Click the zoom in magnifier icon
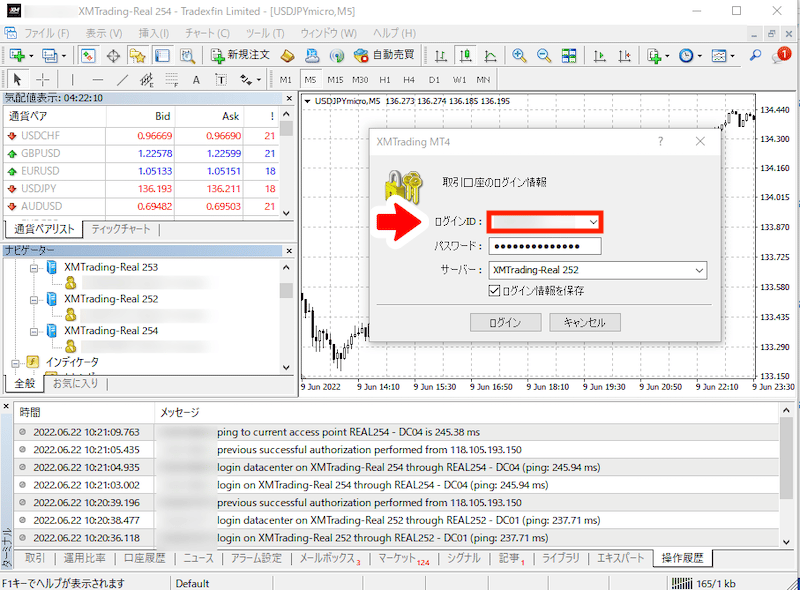 [x=519, y=55]
